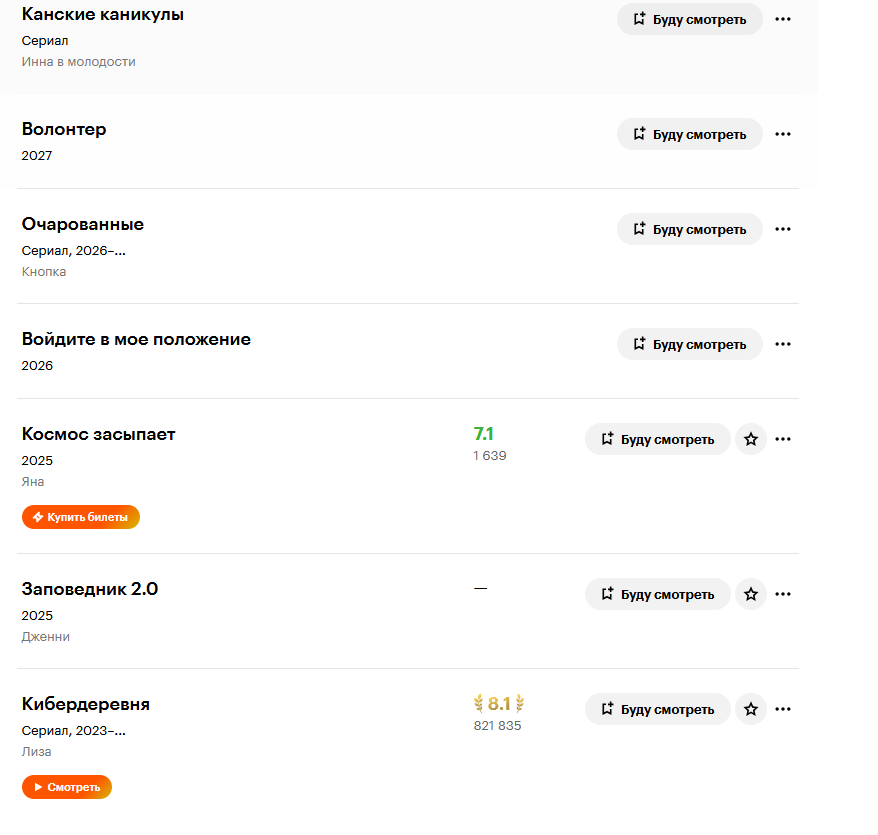Rate Космос засыпает with star icon
Screen dimensions: 878x835
click(751, 440)
